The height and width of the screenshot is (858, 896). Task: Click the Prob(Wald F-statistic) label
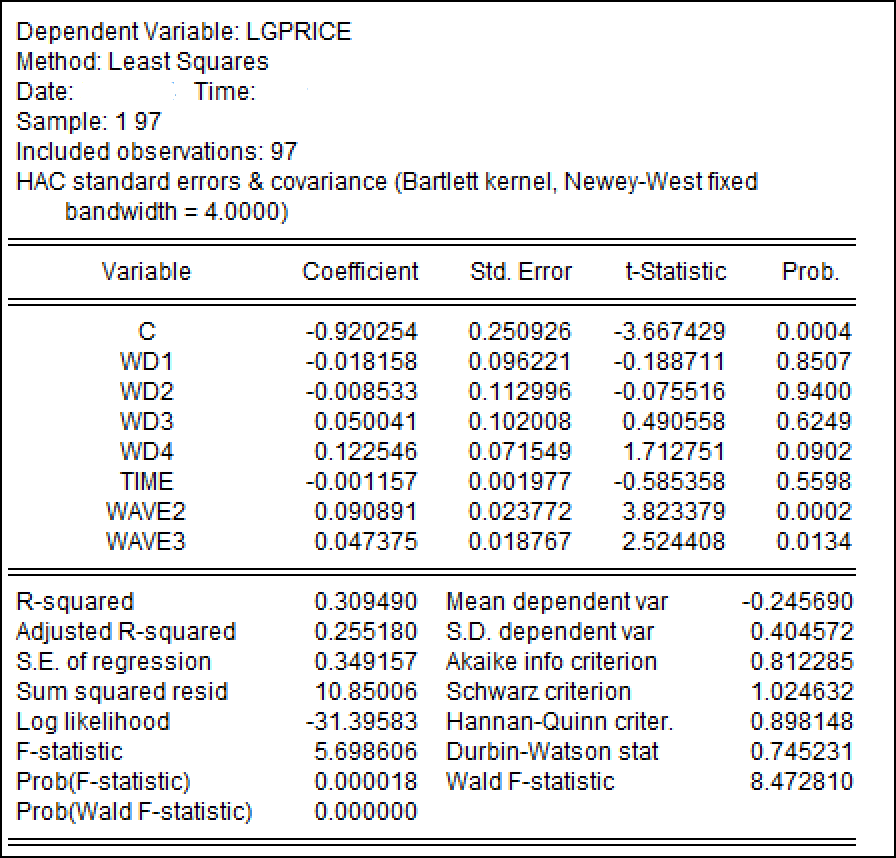click(x=134, y=812)
